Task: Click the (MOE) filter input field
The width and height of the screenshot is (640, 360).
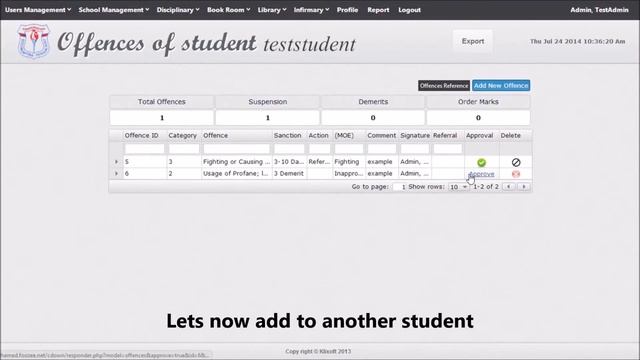Action: (x=349, y=149)
